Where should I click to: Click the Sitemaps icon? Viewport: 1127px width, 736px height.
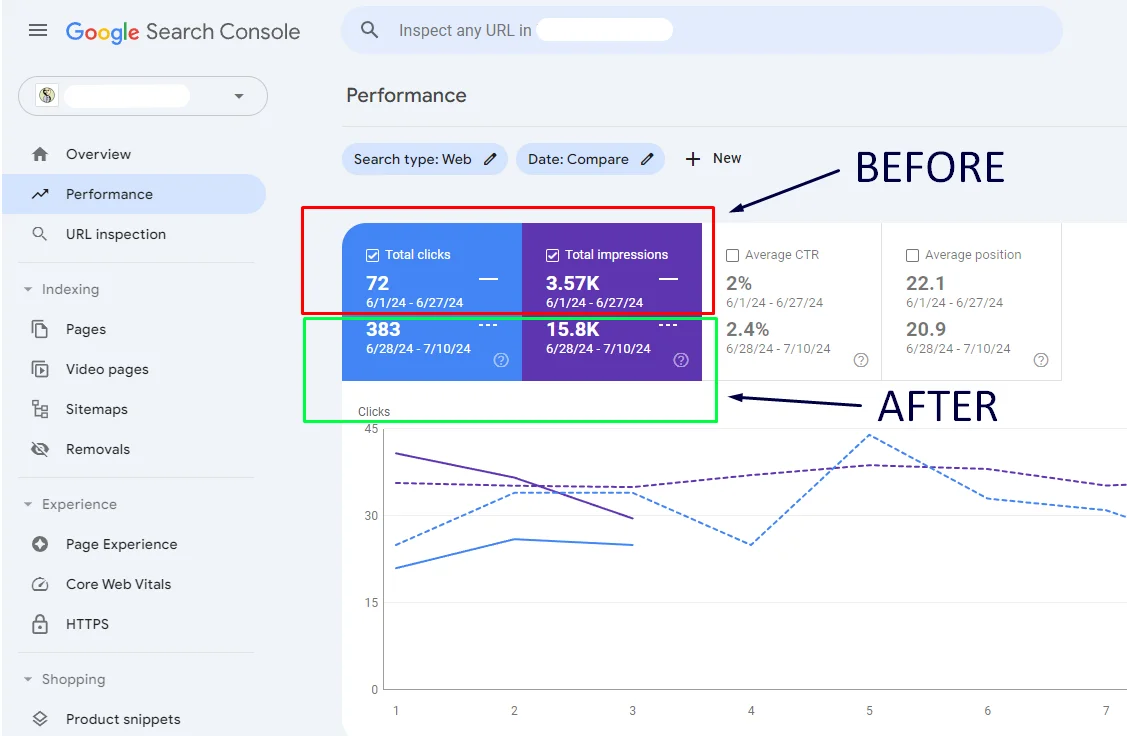tap(40, 409)
